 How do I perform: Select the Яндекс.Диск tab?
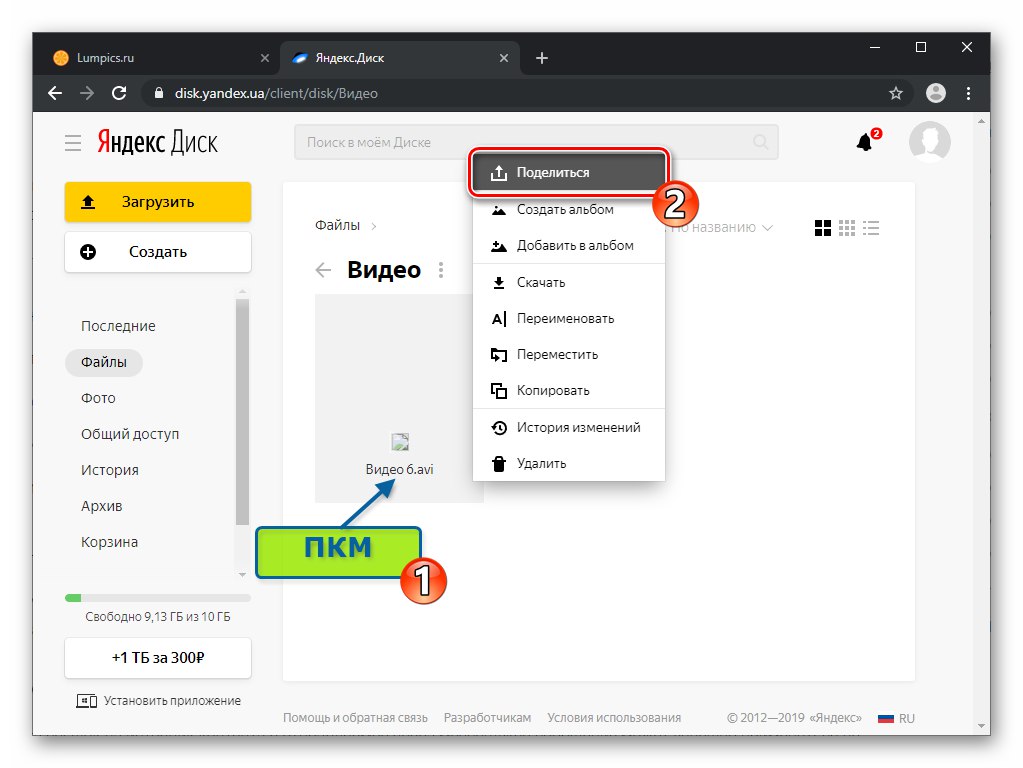coord(400,58)
